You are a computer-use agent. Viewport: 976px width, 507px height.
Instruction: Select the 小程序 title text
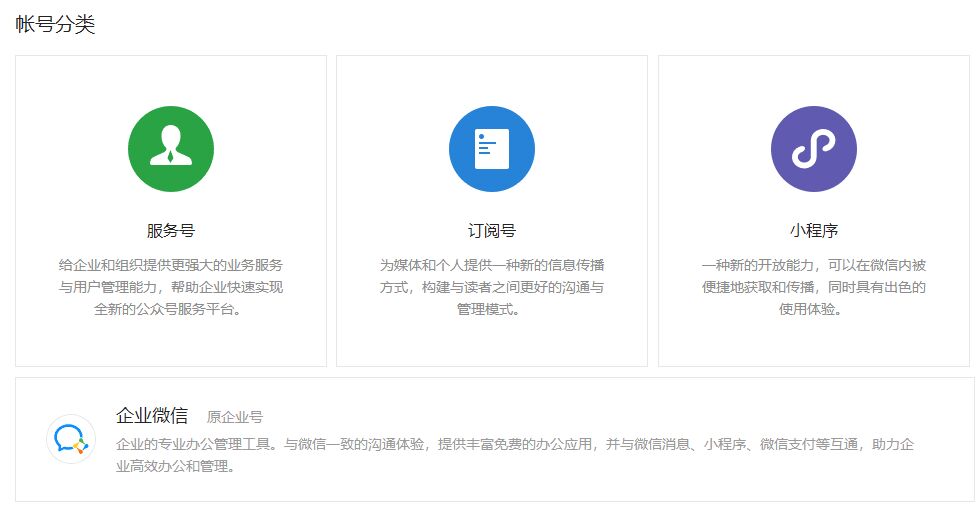pyautogui.click(x=814, y=231)
